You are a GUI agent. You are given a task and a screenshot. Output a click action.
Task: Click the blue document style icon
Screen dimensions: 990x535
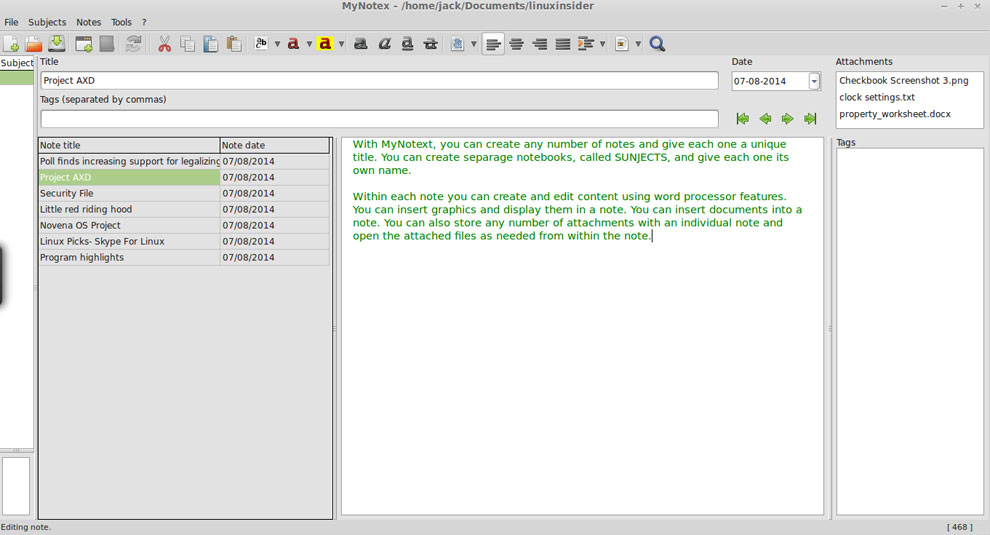click(x=458, y=44)
